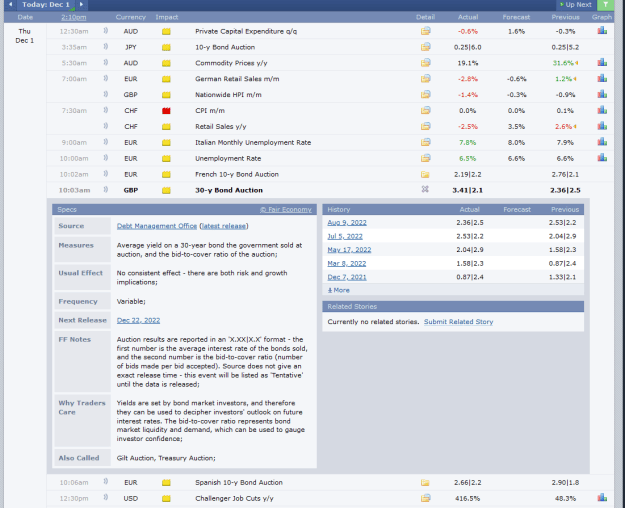The height and width of the screenshot is (508, 625).
Task: Close detail panel of 30-y Bond Auction
Action: click(425, 189)
